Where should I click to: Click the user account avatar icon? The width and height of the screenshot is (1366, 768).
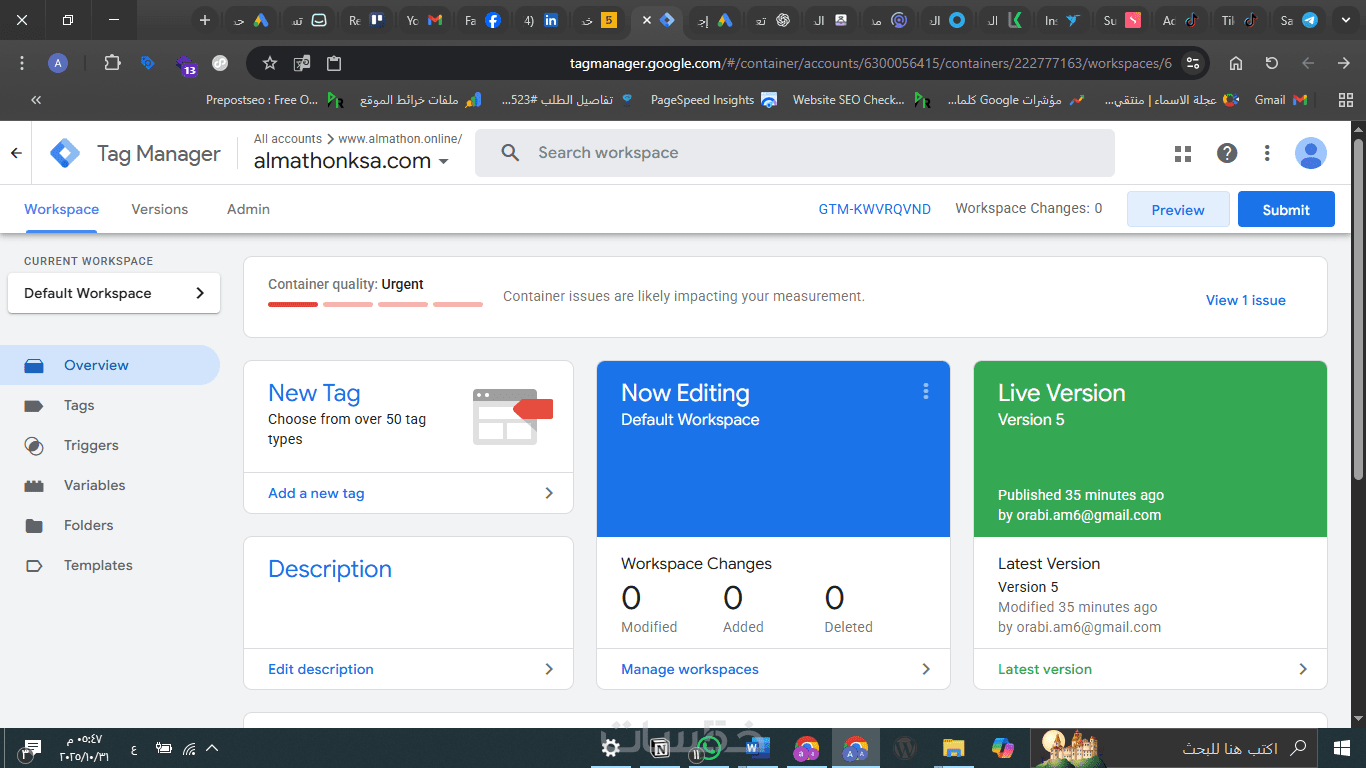[1310, 153]
